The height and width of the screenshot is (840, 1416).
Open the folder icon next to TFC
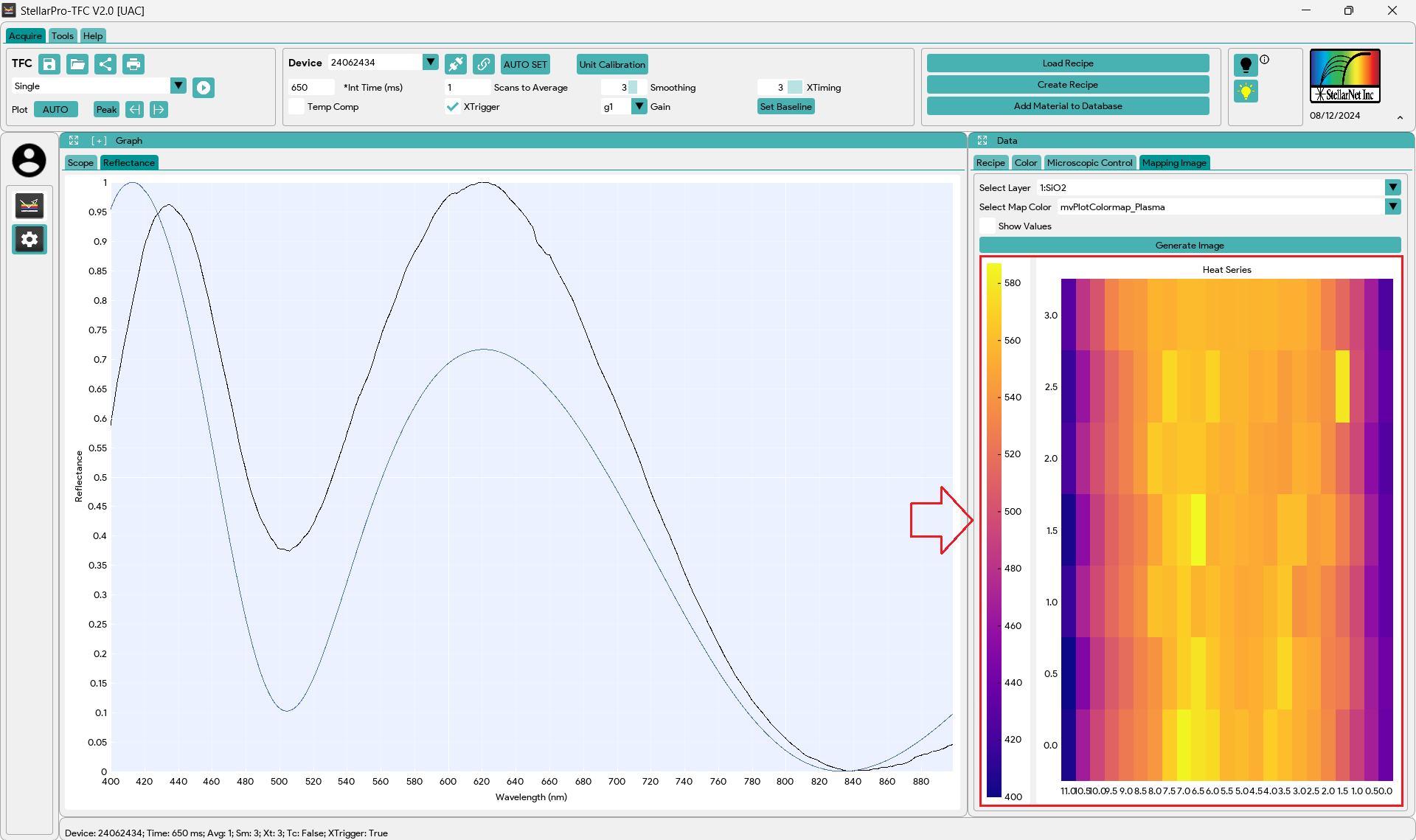click(77, 64)
